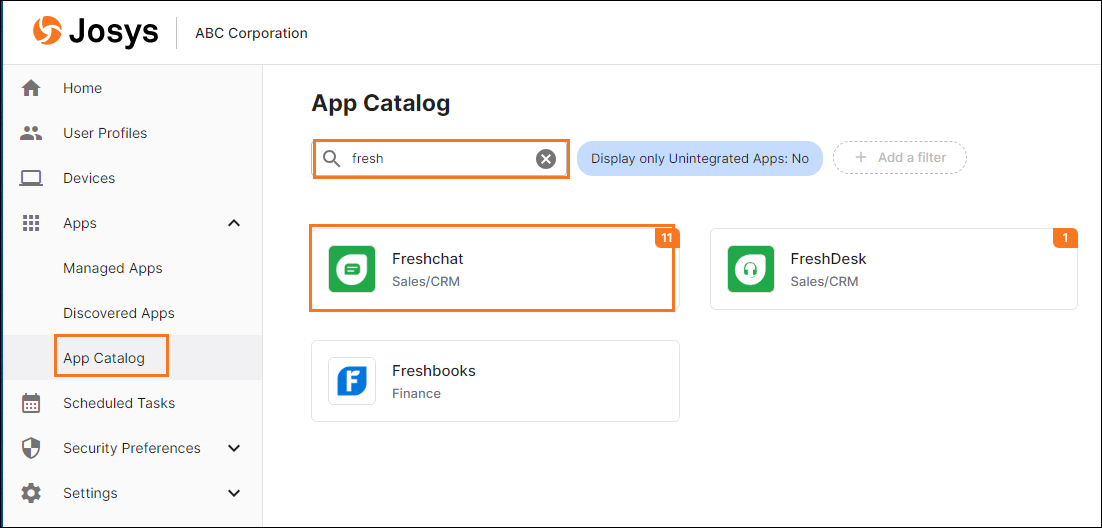Clear the search field with X
The height and width of the screenshot is (528, 1102).
546,159
